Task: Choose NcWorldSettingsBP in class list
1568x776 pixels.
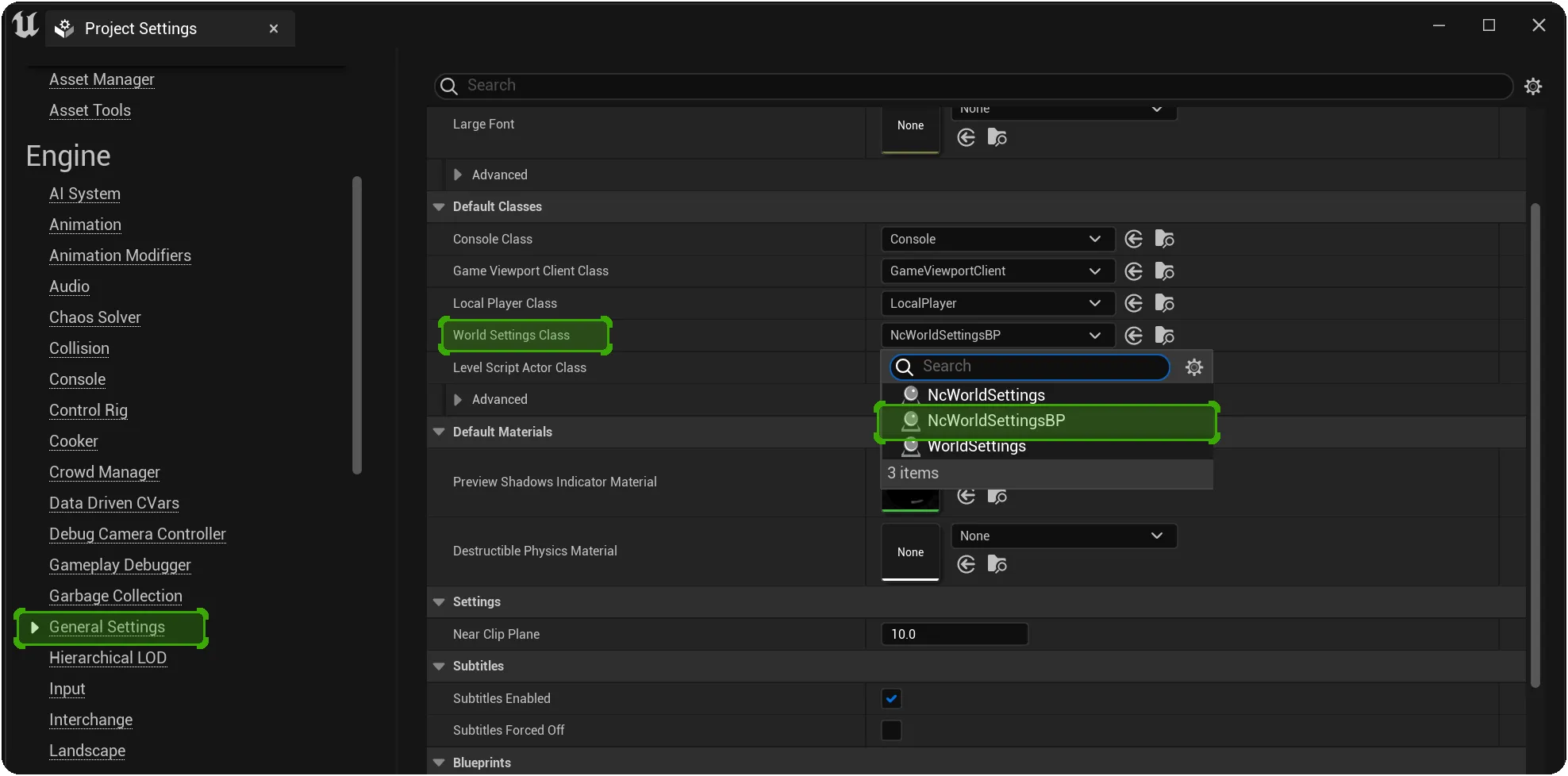Action: [x=1047, y=421]
